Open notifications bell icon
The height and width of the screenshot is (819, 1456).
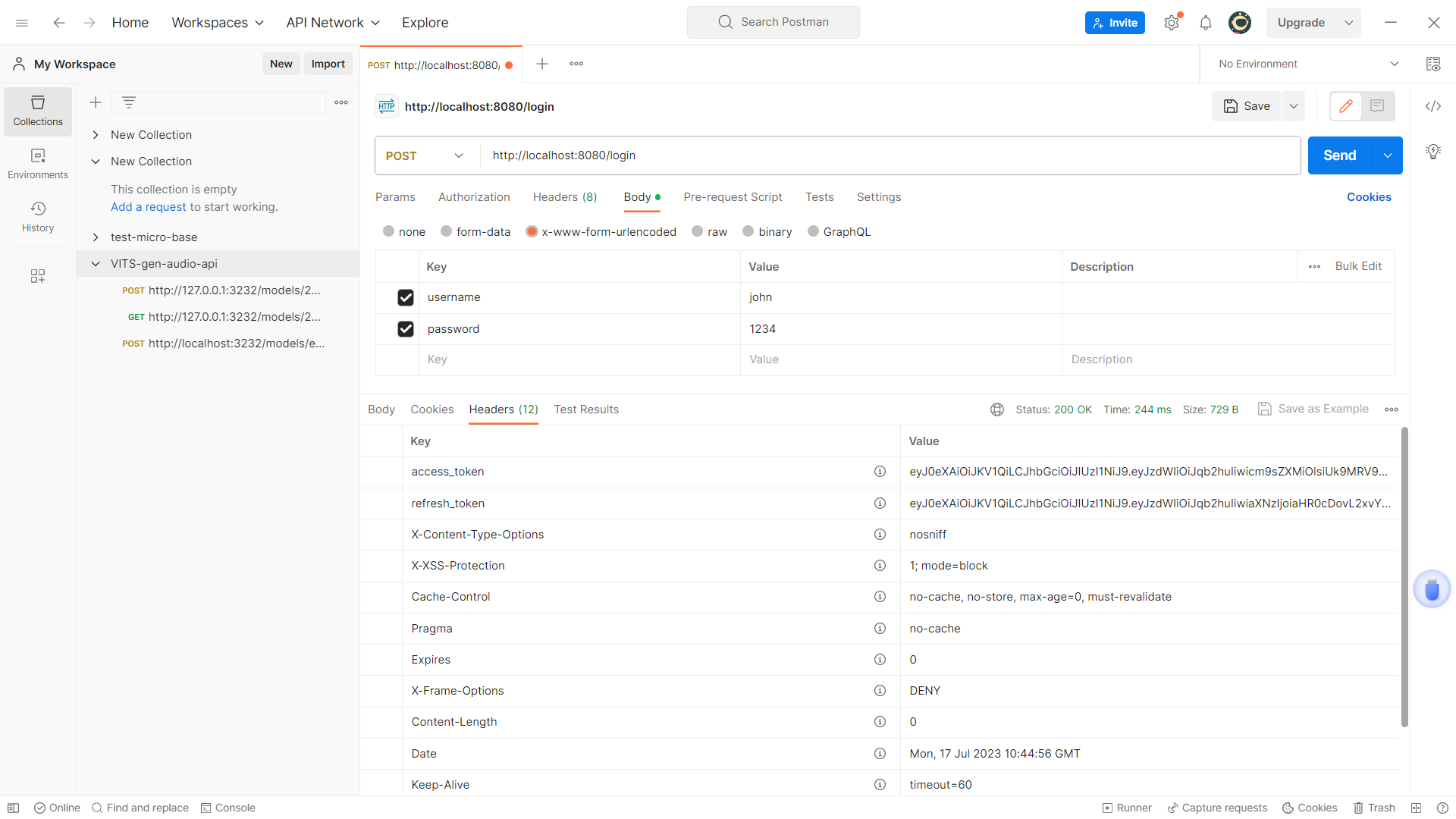point(1205,23)
